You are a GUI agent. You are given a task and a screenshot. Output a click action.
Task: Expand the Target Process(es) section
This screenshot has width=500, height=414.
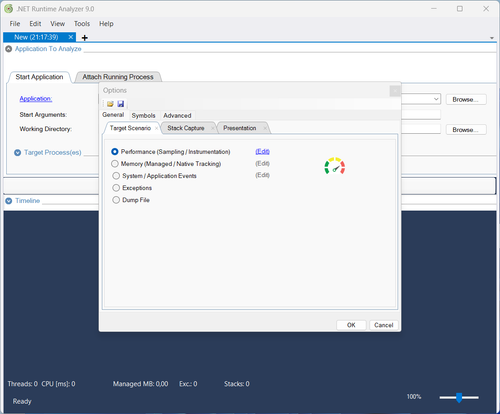[18, 153]
